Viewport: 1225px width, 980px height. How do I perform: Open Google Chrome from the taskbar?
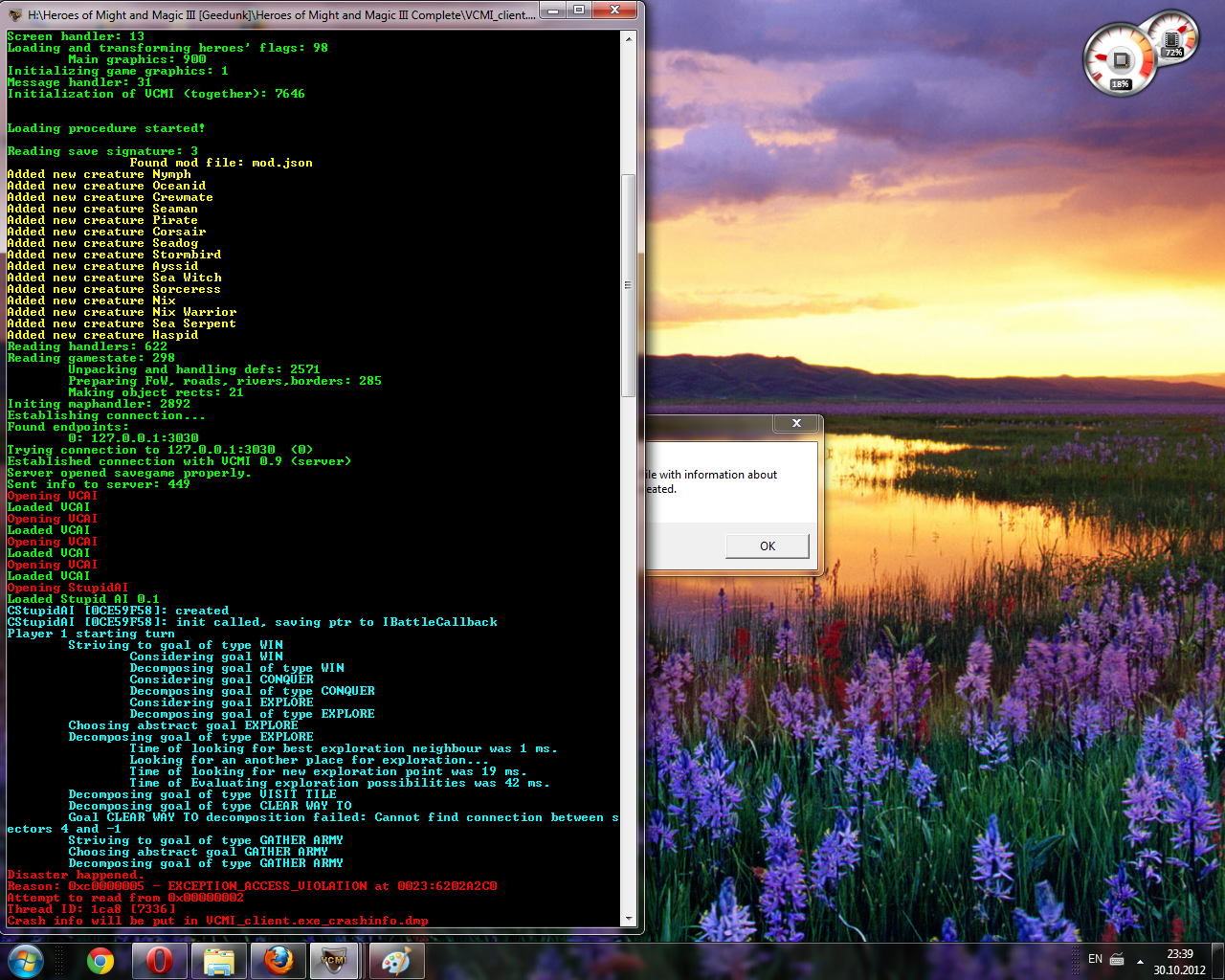tap(100, 961)
